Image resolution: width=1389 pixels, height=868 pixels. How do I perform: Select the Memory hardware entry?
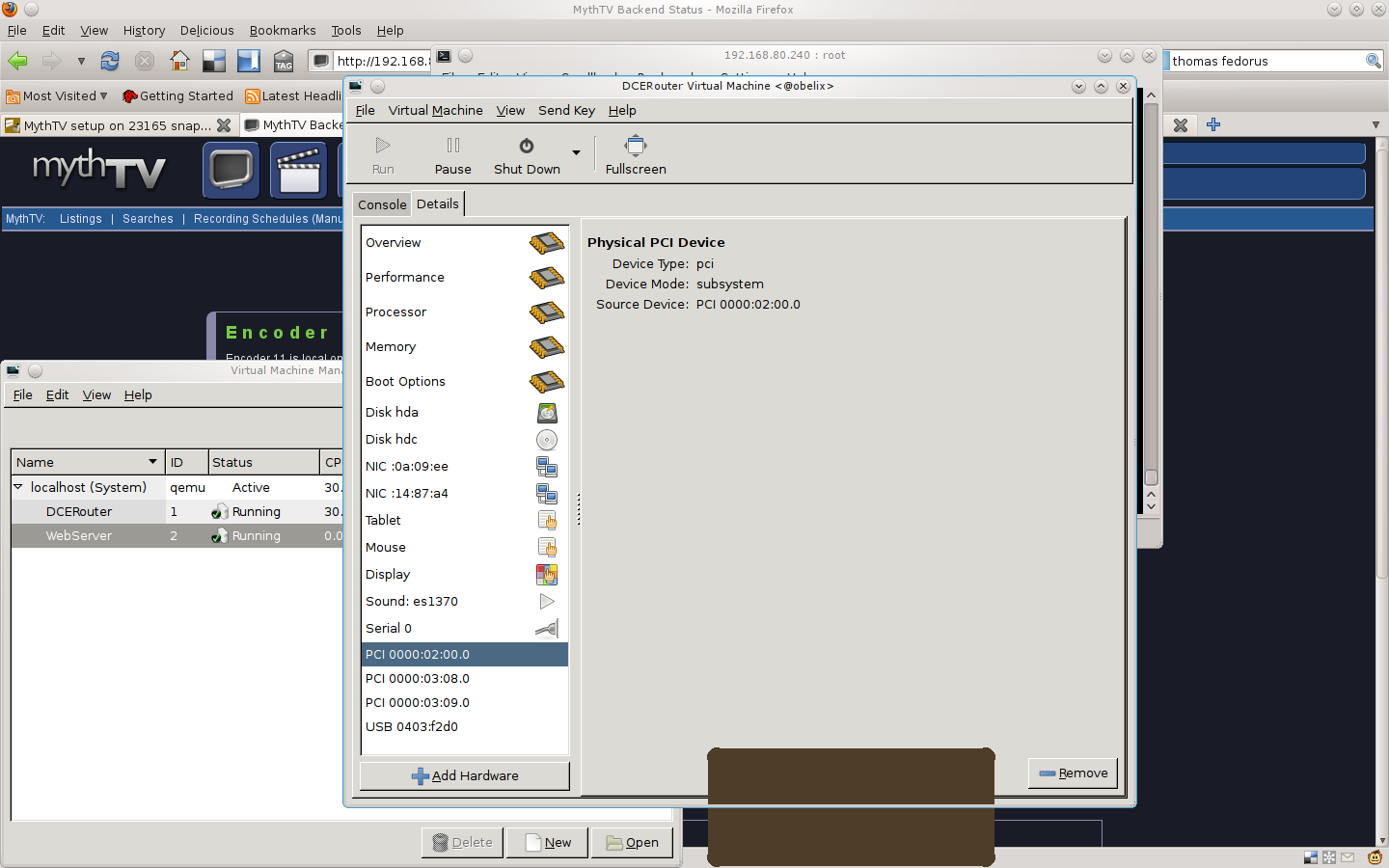coord(464,347)
